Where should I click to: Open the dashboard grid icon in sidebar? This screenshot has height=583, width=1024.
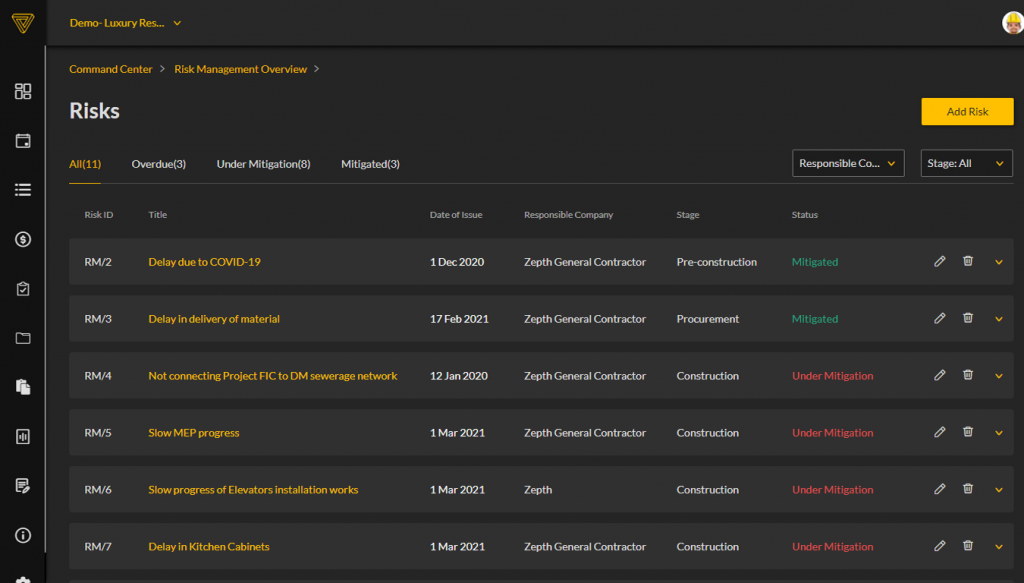point(23,92)
